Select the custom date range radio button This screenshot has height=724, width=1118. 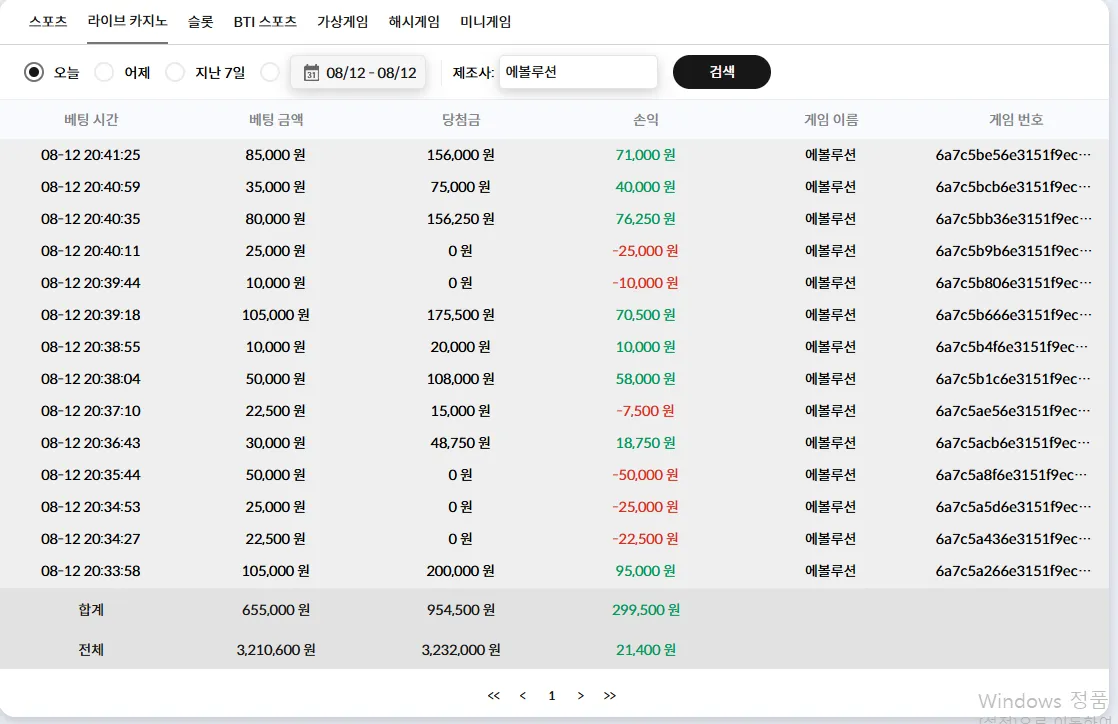pyautogui.click(x=270, y=72)
